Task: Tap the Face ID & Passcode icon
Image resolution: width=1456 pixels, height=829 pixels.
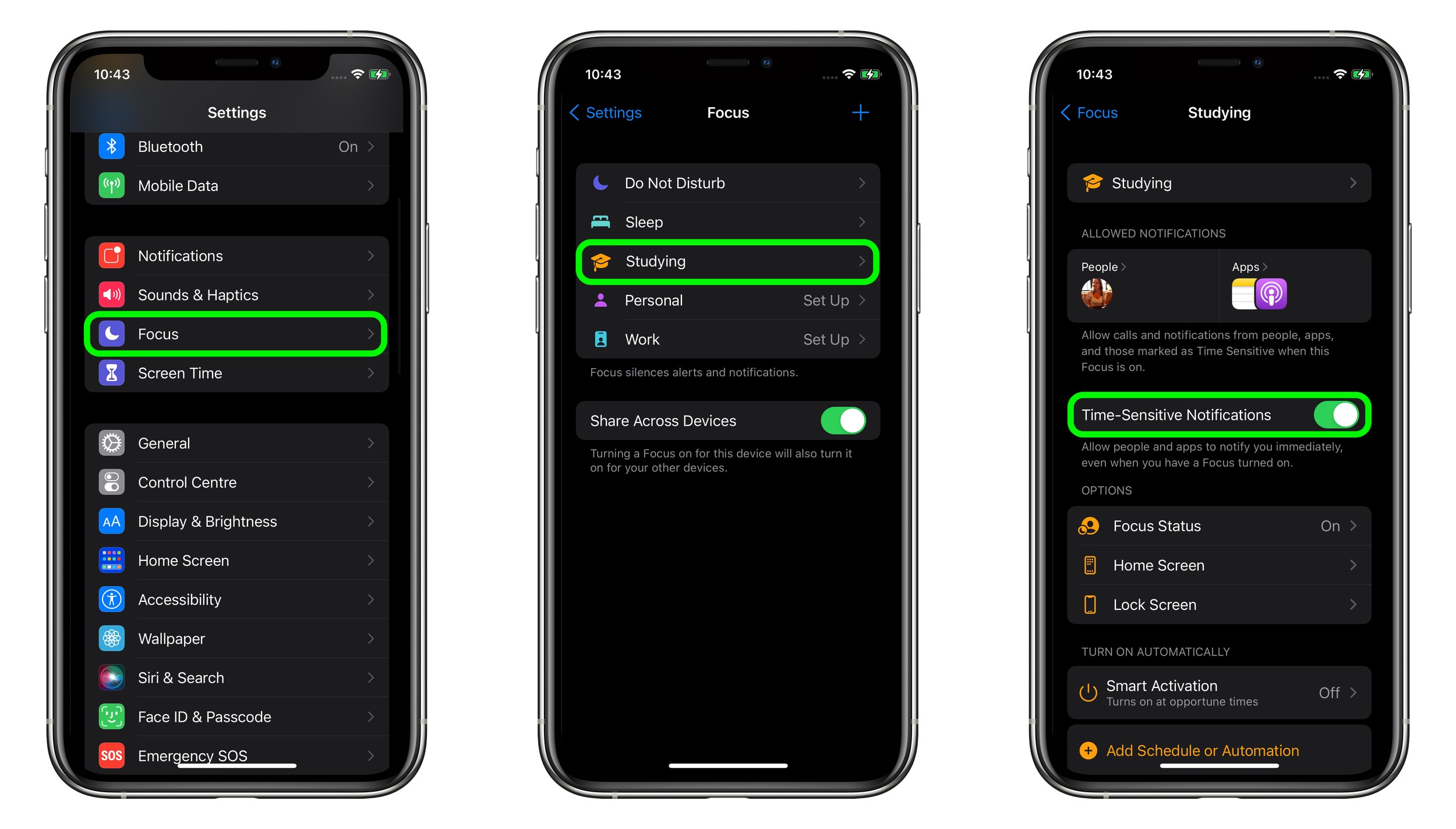Action: 112,717
